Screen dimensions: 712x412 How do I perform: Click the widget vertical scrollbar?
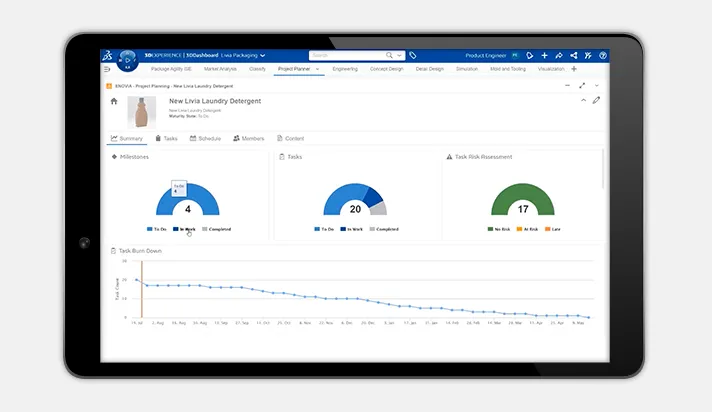pos(603,168)
